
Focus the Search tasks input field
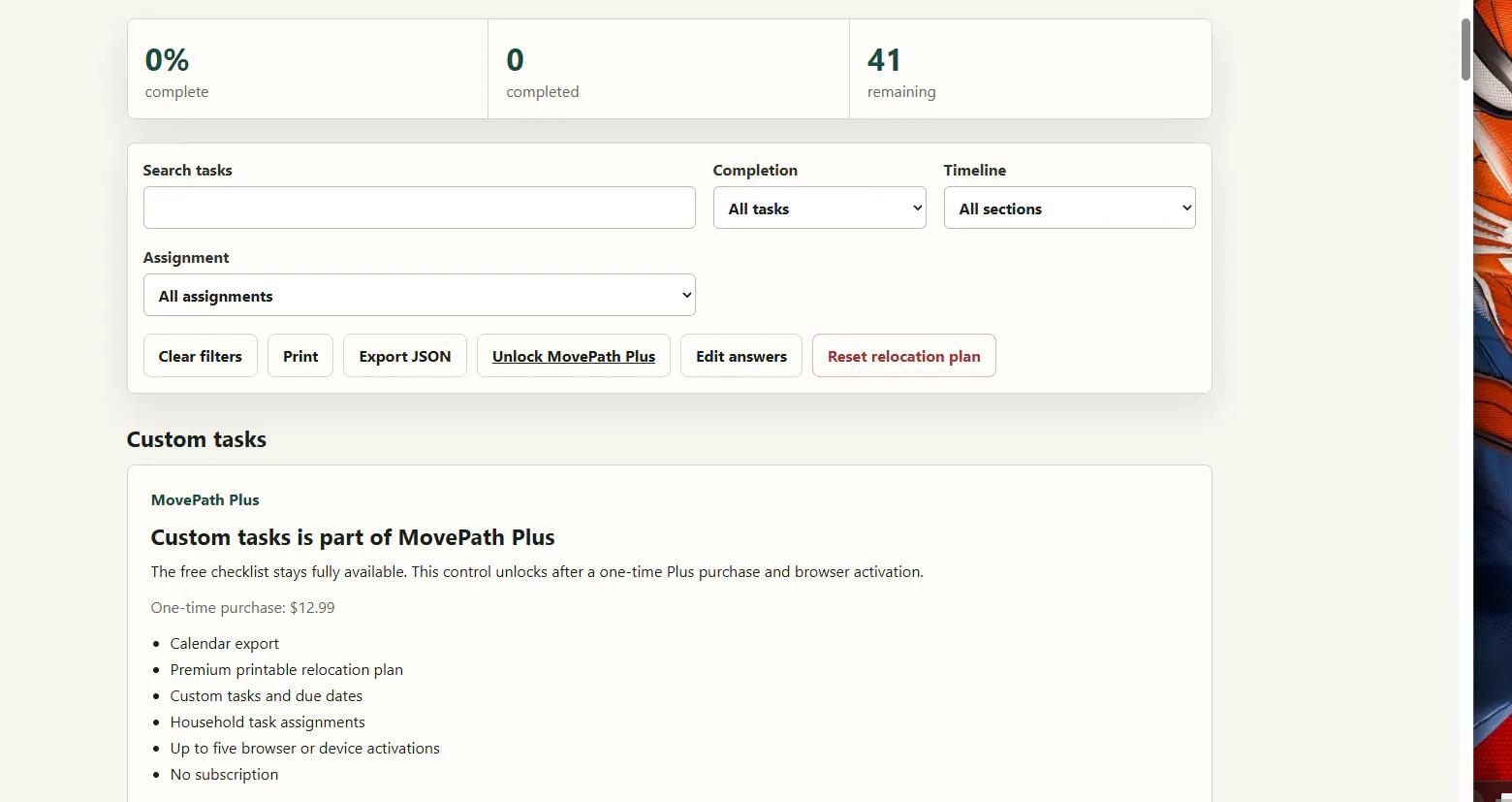419,208
